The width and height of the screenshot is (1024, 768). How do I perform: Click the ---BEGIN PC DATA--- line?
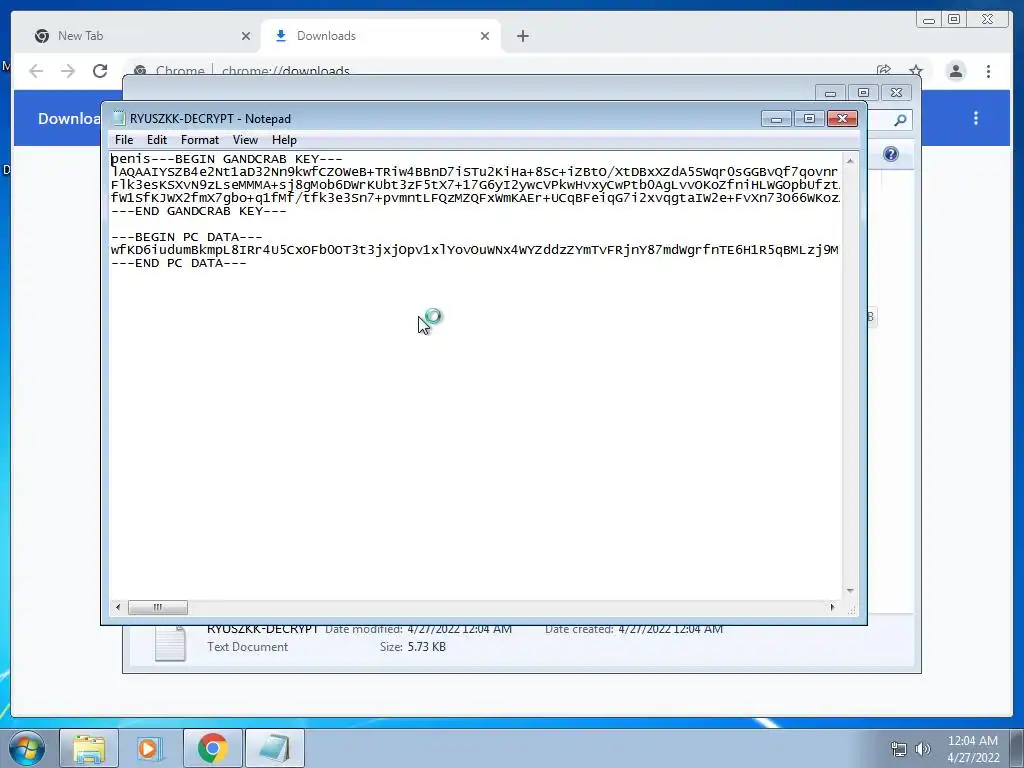[x=187, y=237]
